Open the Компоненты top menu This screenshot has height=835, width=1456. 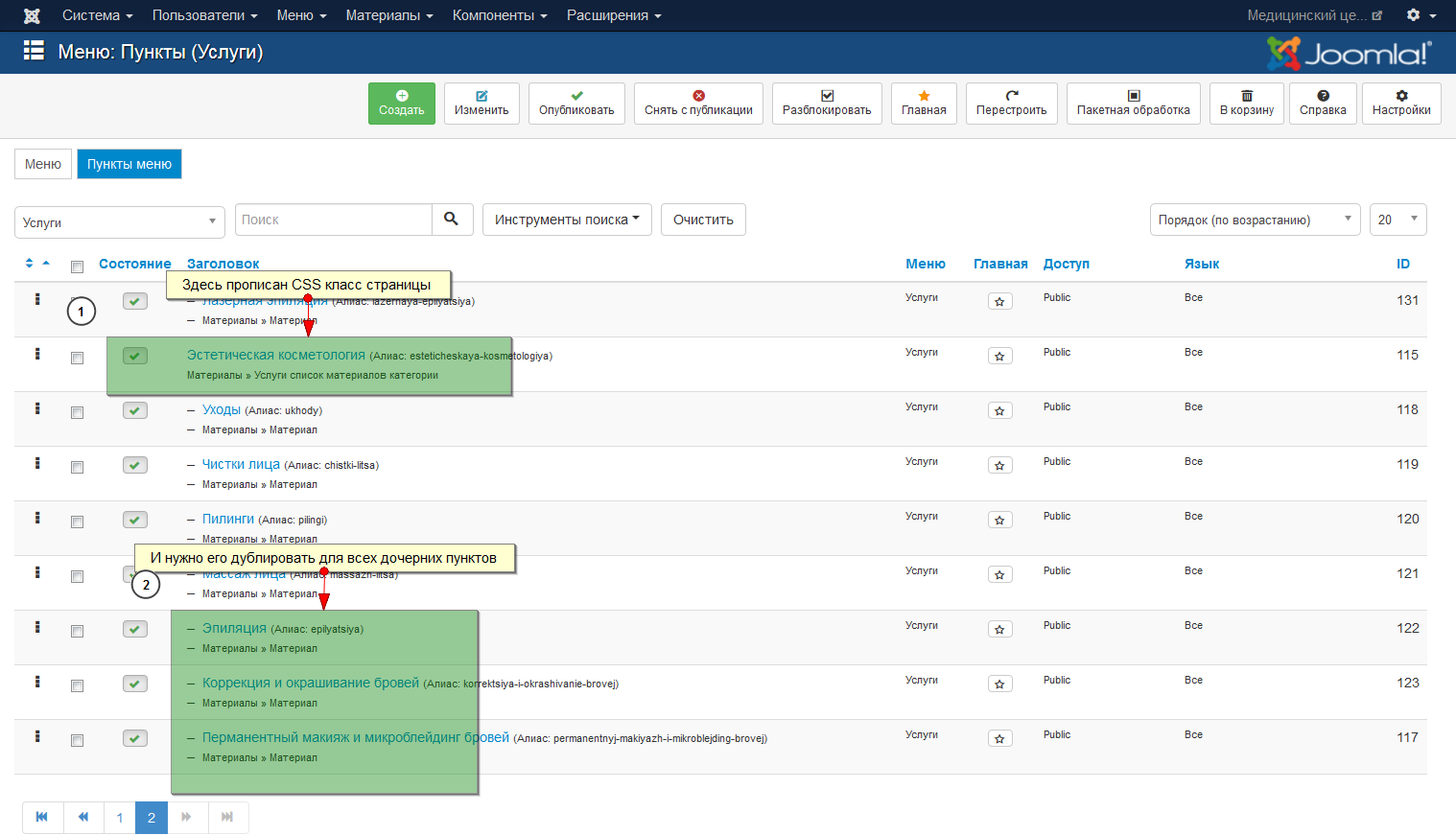pyautogui.click(x=499, y=15)
